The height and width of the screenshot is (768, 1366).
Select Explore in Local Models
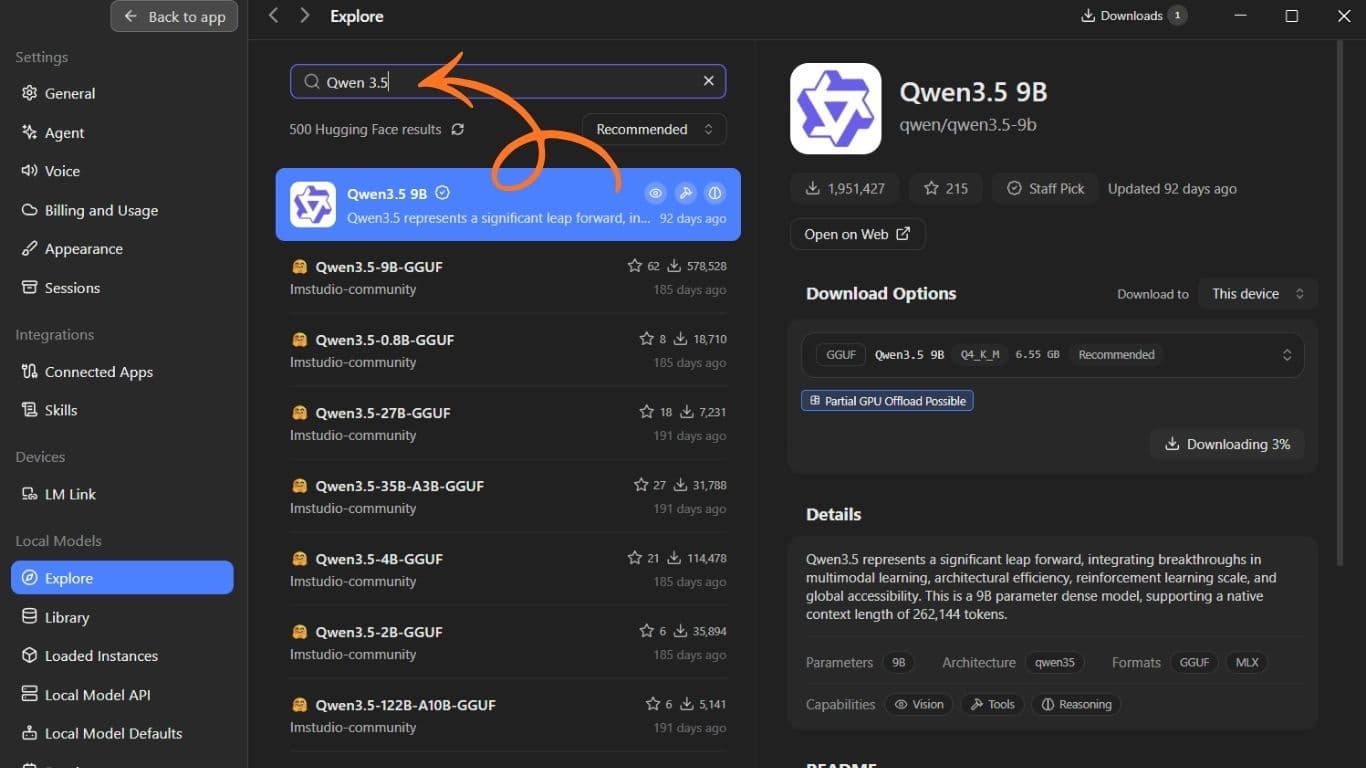coord(122,578)
